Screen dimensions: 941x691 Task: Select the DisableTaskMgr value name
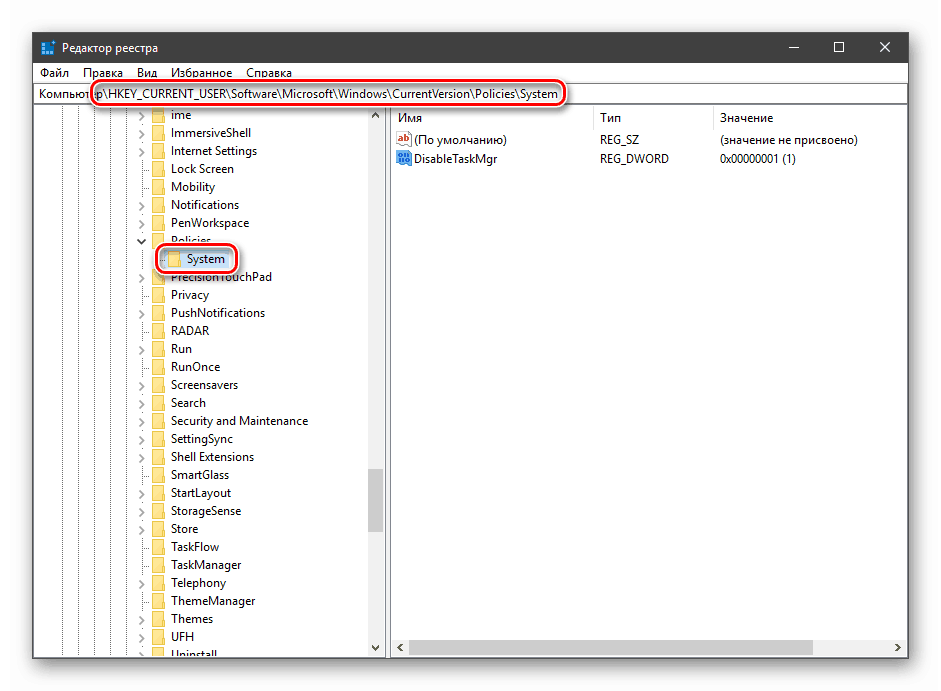click(x=455, y=158)
